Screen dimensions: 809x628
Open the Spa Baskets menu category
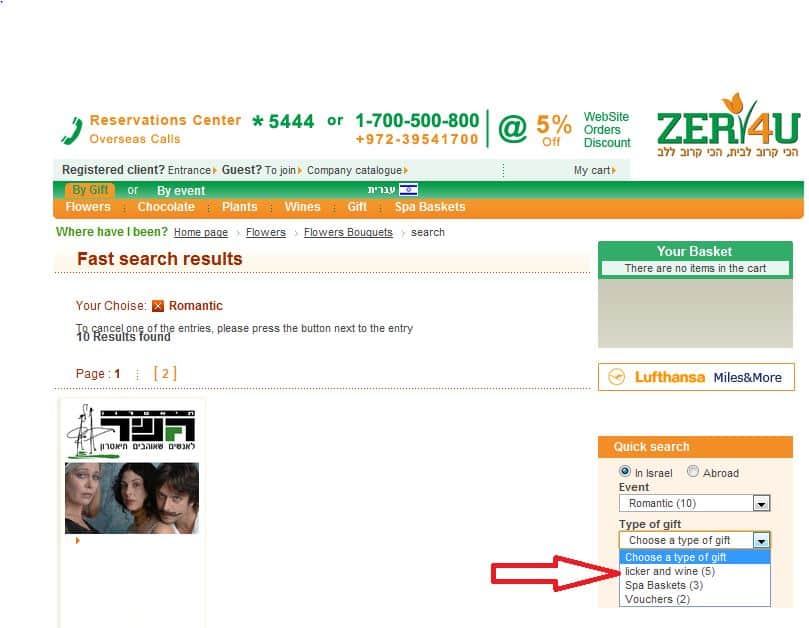[x=430, y=207]
